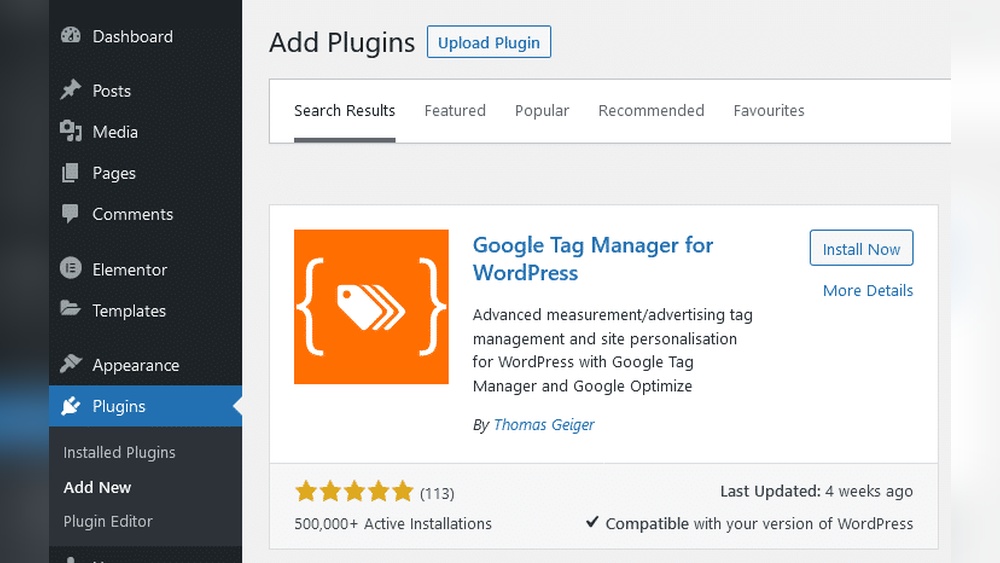Screen dimensions: 1000x563
Task: Open Plugin Editor submenu link
Action: pyautogui.click(x=108, y=522)
